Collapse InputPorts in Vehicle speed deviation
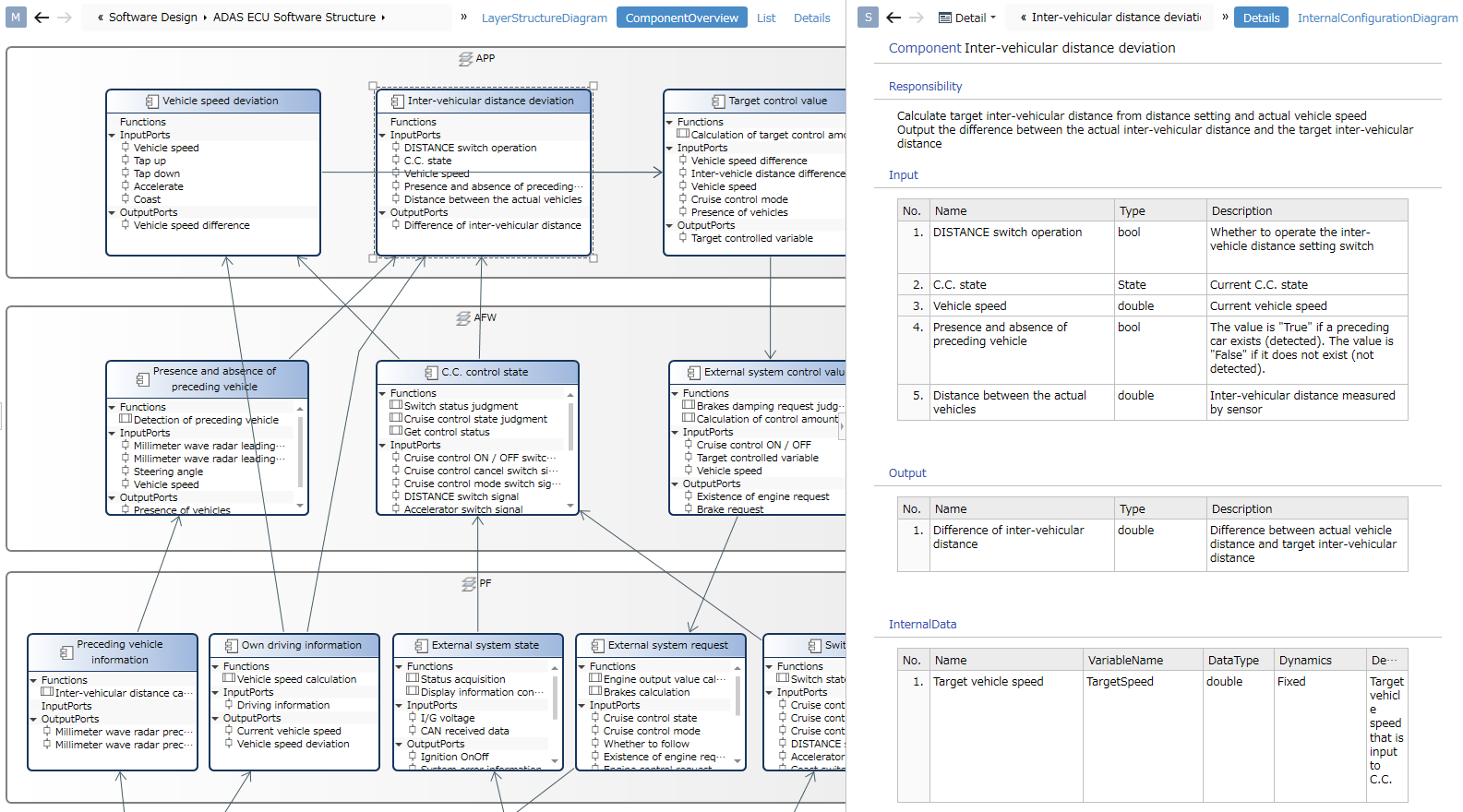The height and width of the screenshot is (812, 1463). tap(112, 135)
